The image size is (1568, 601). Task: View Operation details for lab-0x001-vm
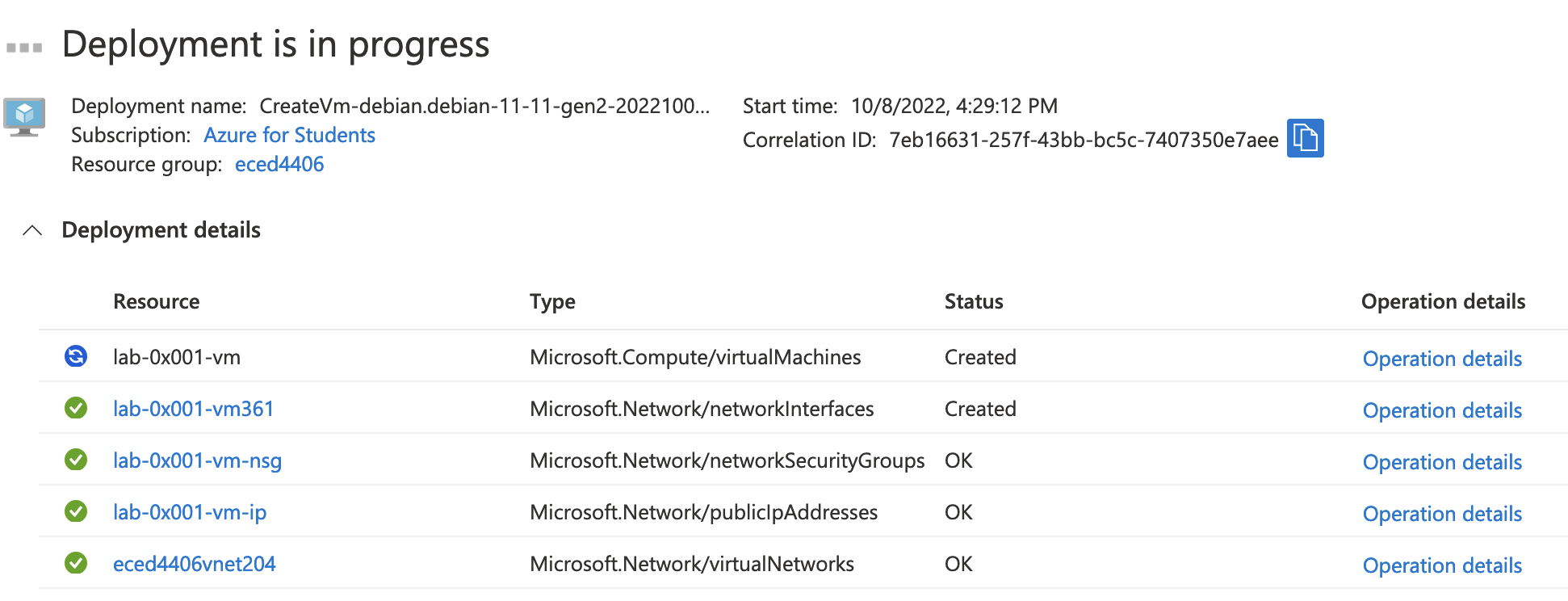pyautogui.click(x=1441, y=359)
